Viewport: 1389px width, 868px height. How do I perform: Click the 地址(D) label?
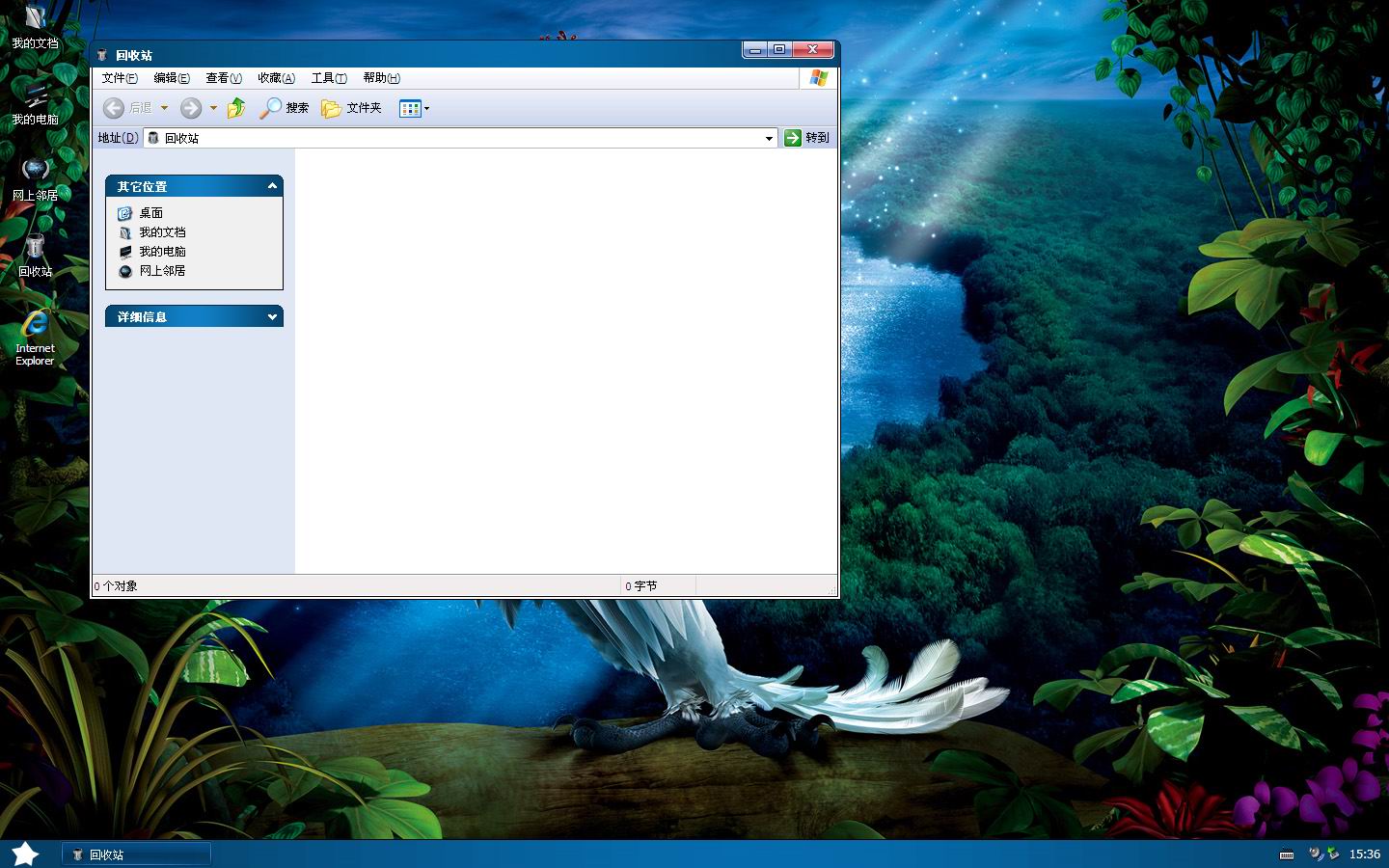pos(118,138)
